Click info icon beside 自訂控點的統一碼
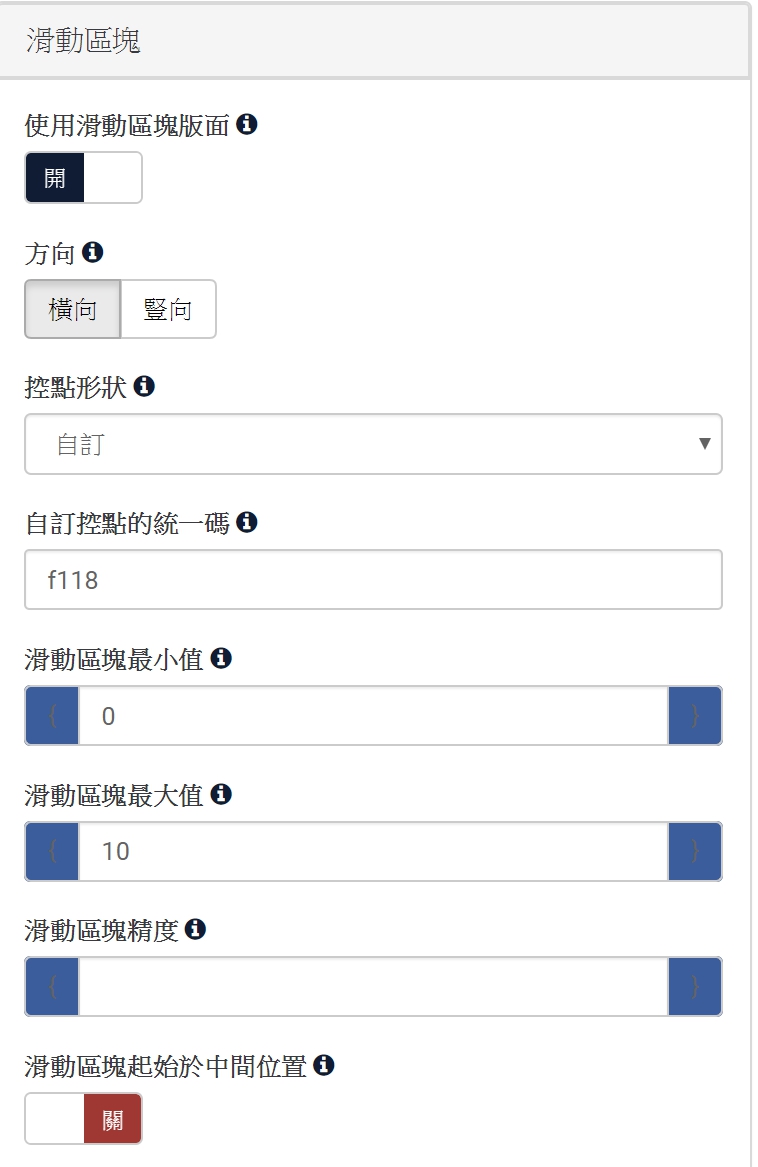 tap(247, 521)
